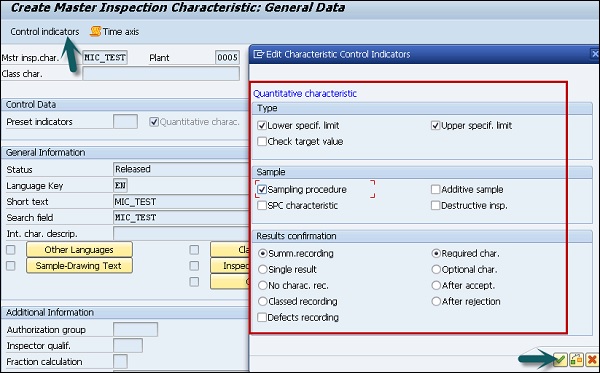Toggle checkbox beside Sample-Drawing Text button

coord(11,266)
